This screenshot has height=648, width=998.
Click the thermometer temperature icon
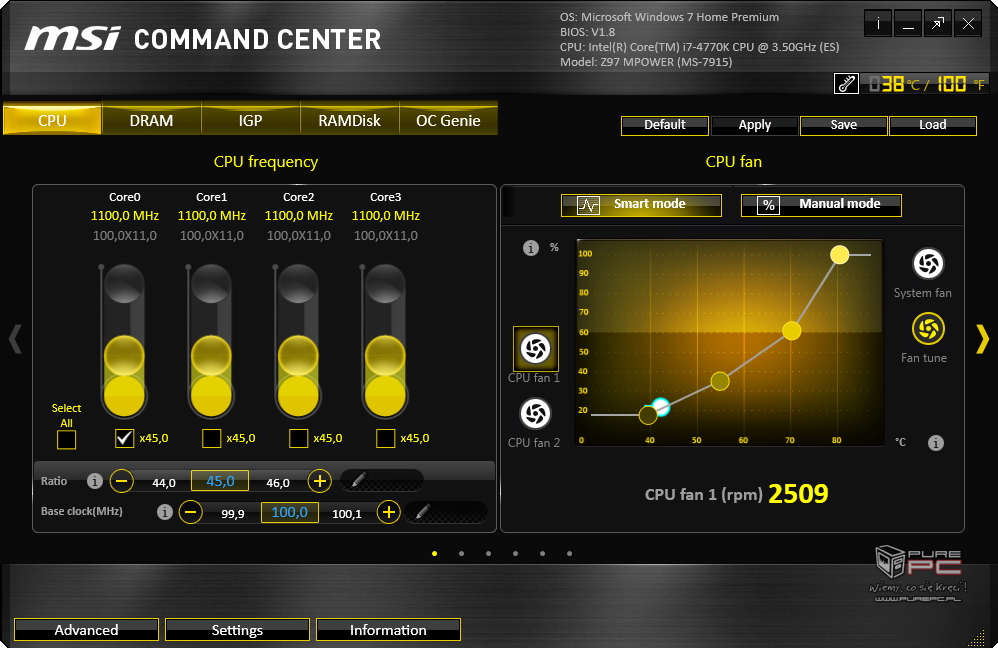(x=847, y=83)
